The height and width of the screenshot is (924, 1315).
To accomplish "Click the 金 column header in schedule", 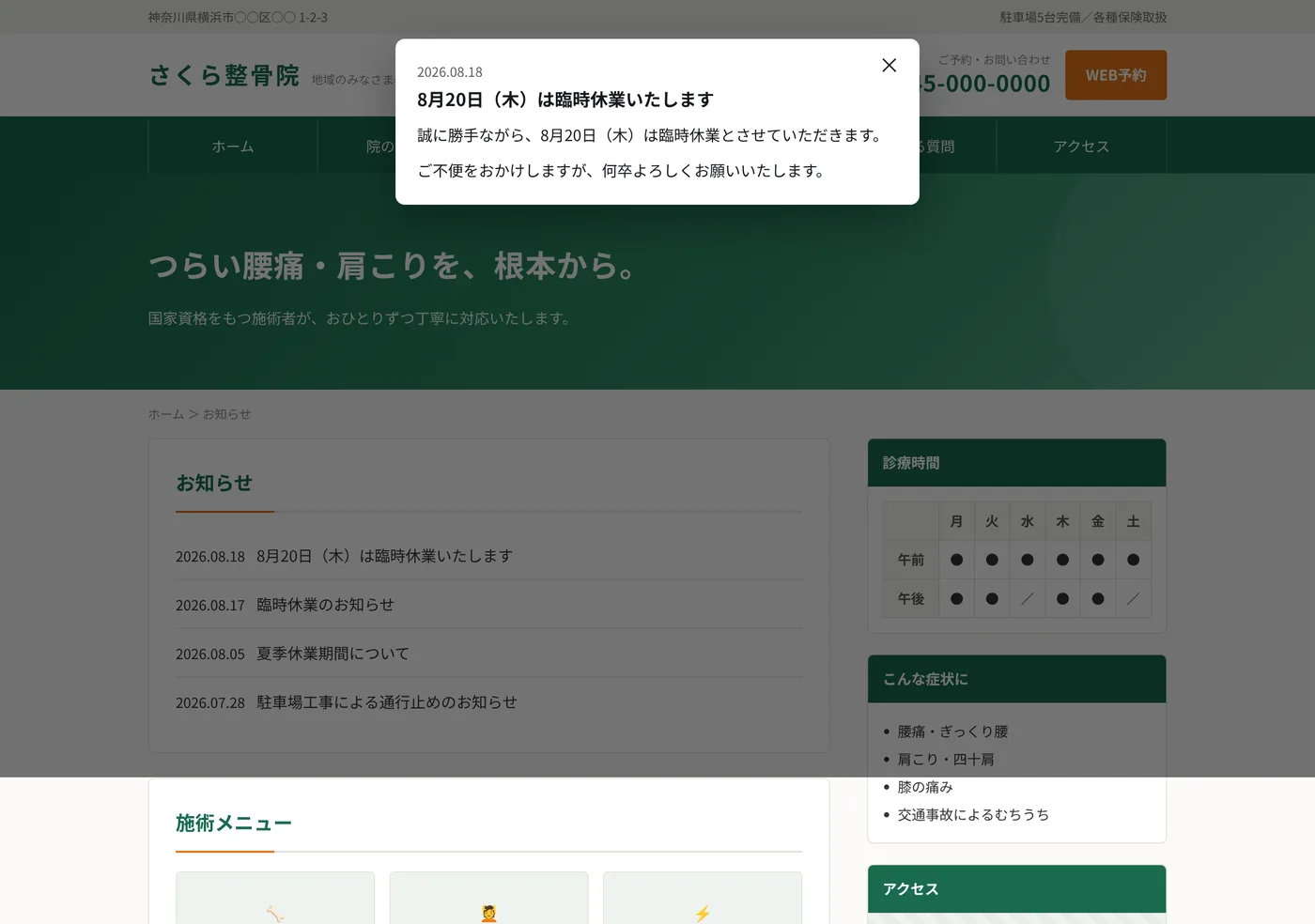I will (x=1098, y=521).
